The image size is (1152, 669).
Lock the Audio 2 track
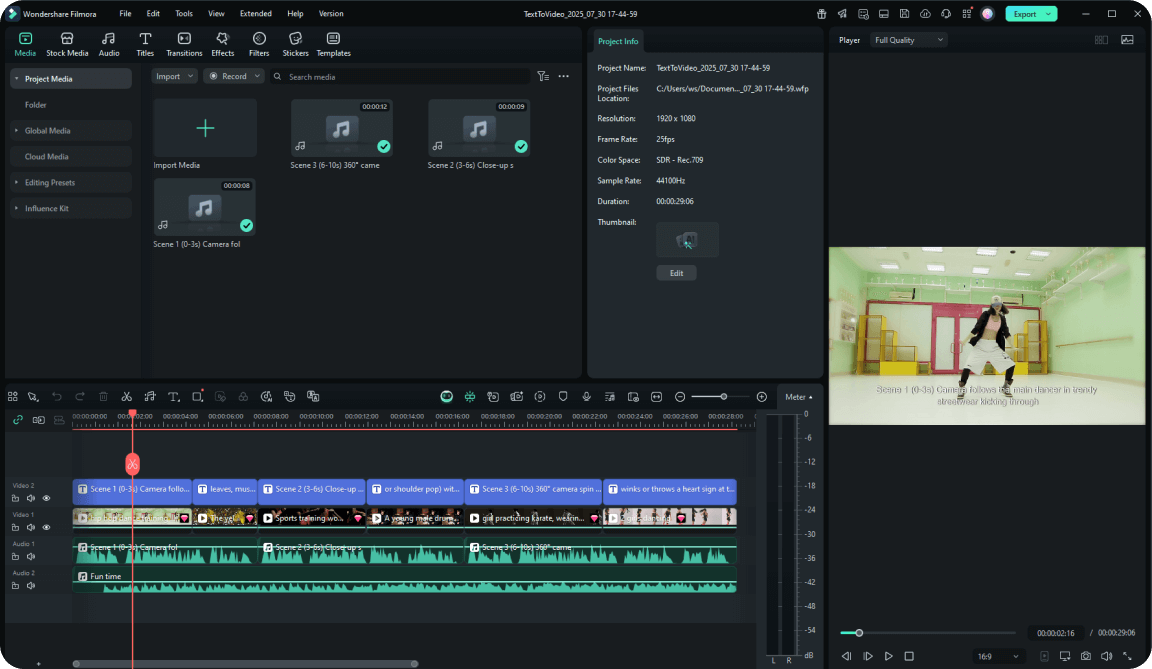pyautogui.click(x=15, y=586)
